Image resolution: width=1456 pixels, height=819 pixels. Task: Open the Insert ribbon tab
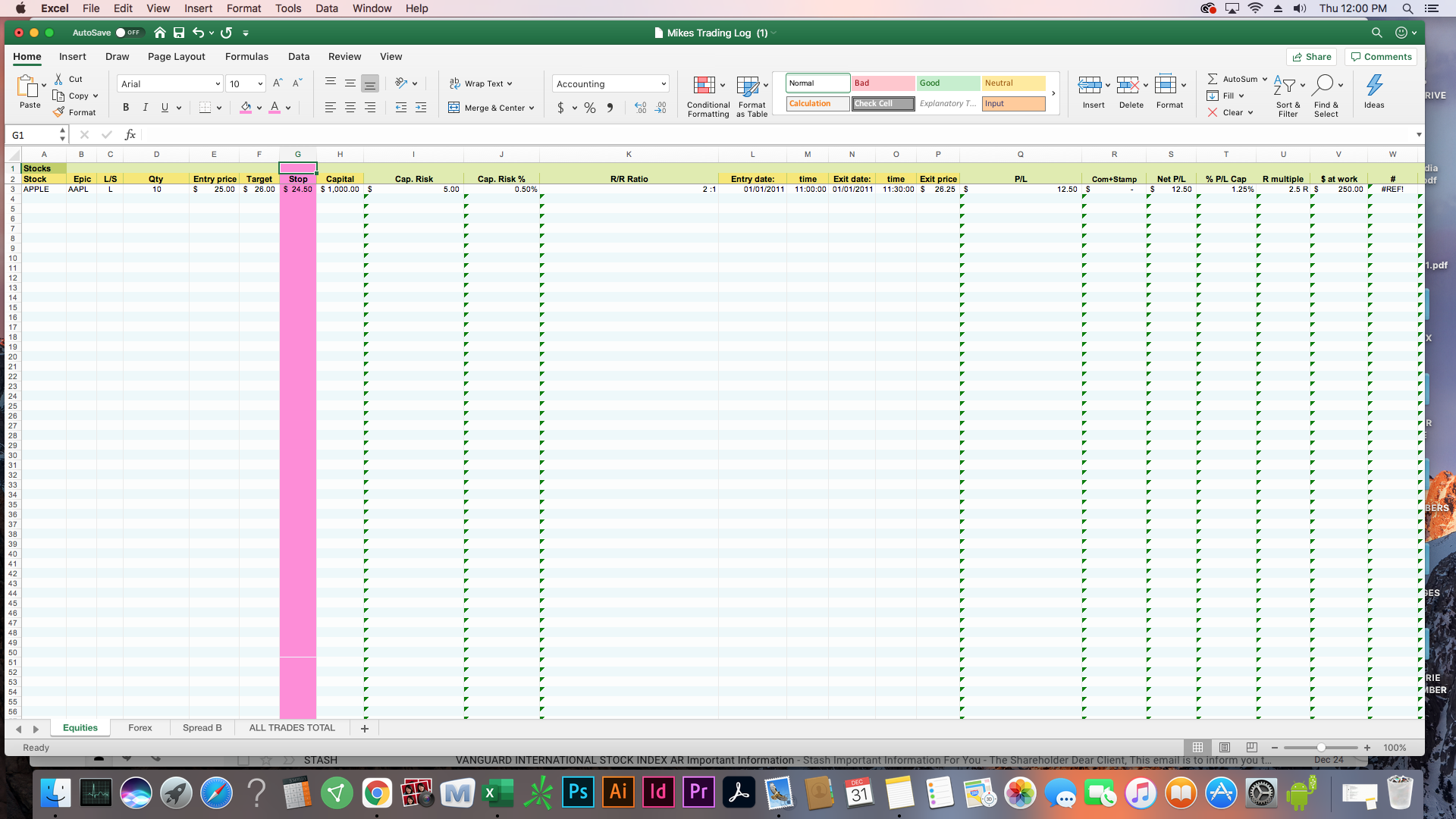(73, 57)
